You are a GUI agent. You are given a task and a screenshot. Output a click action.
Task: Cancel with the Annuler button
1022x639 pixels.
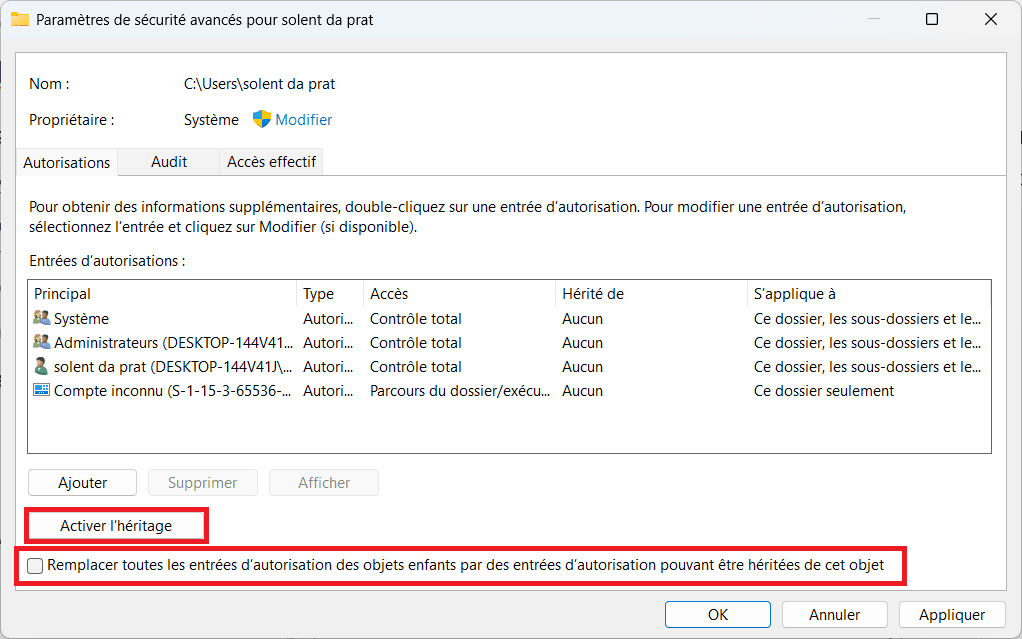(834, 615)
